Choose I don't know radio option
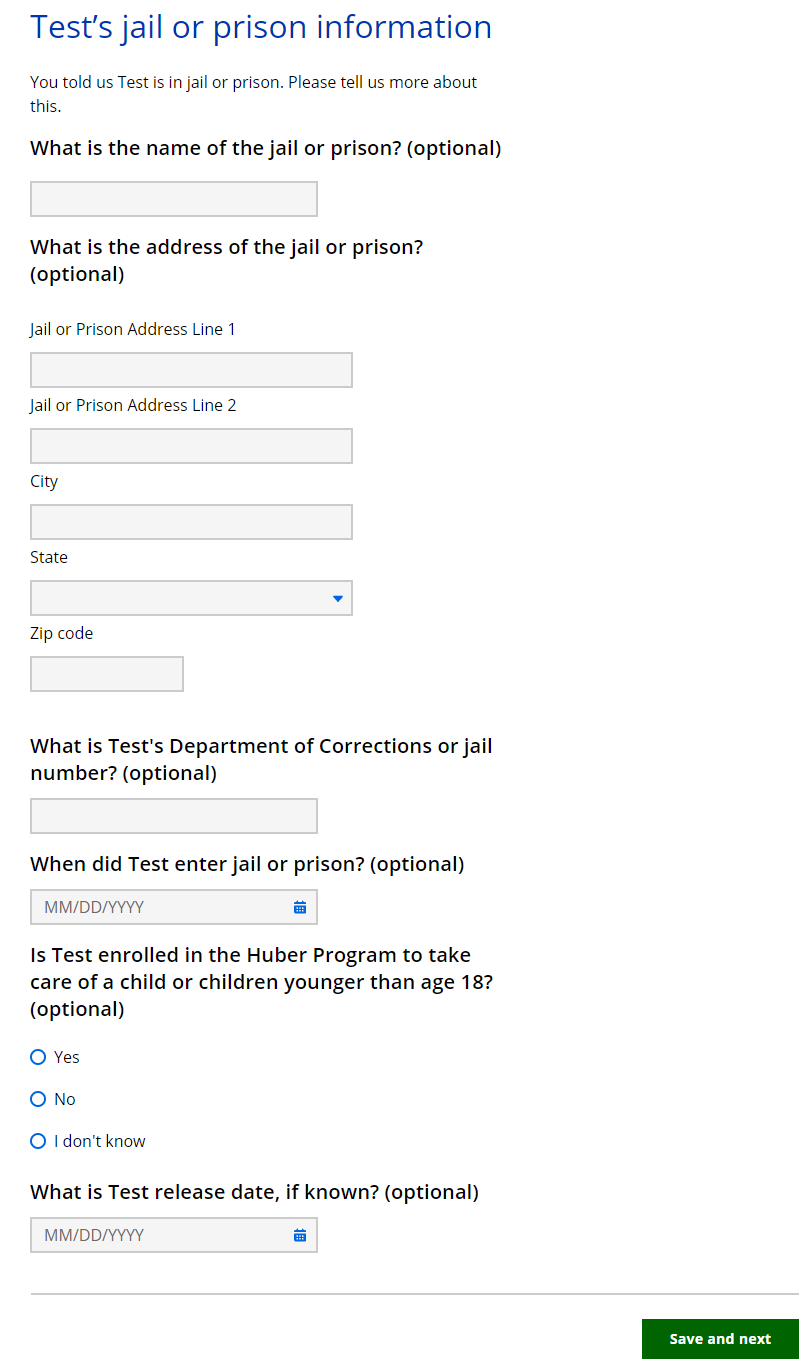The height and width of the screenshot is (1371, 811). click(38, 1141)
